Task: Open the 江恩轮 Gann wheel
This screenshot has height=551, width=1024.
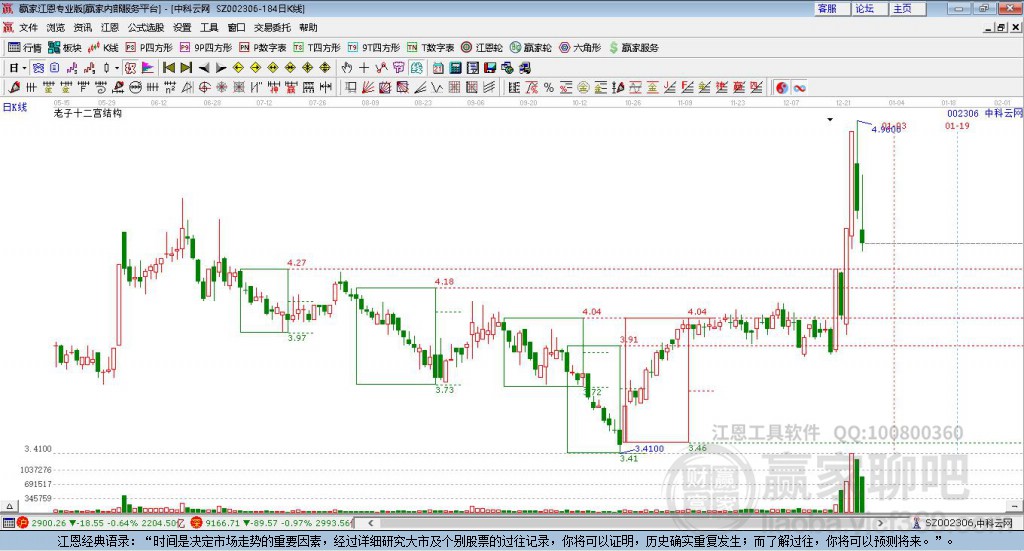Action: (x=482, y=48)
